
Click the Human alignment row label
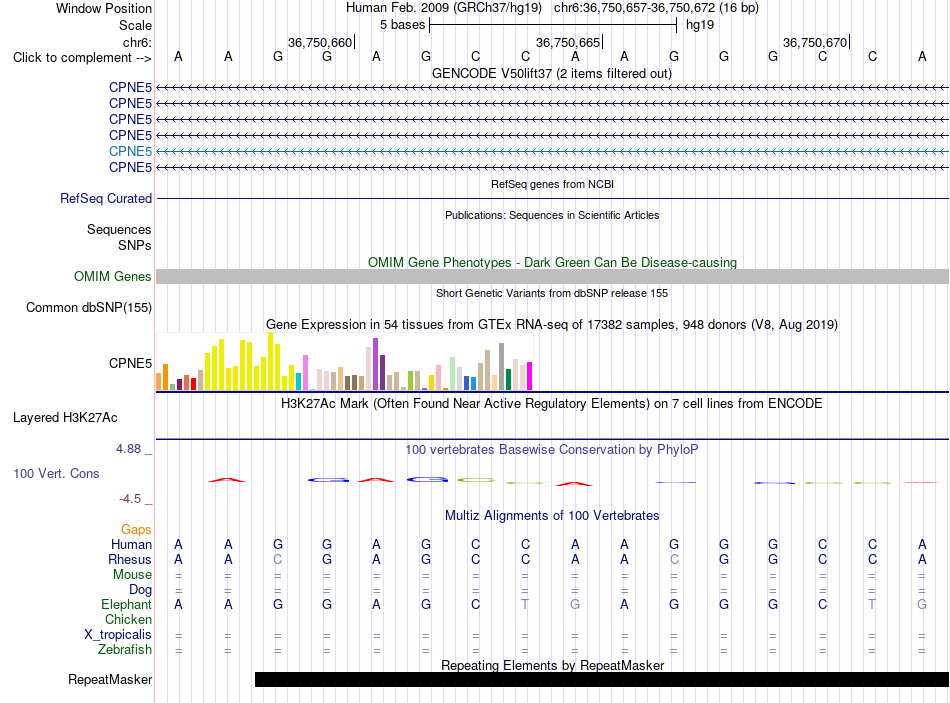(131, 544)
